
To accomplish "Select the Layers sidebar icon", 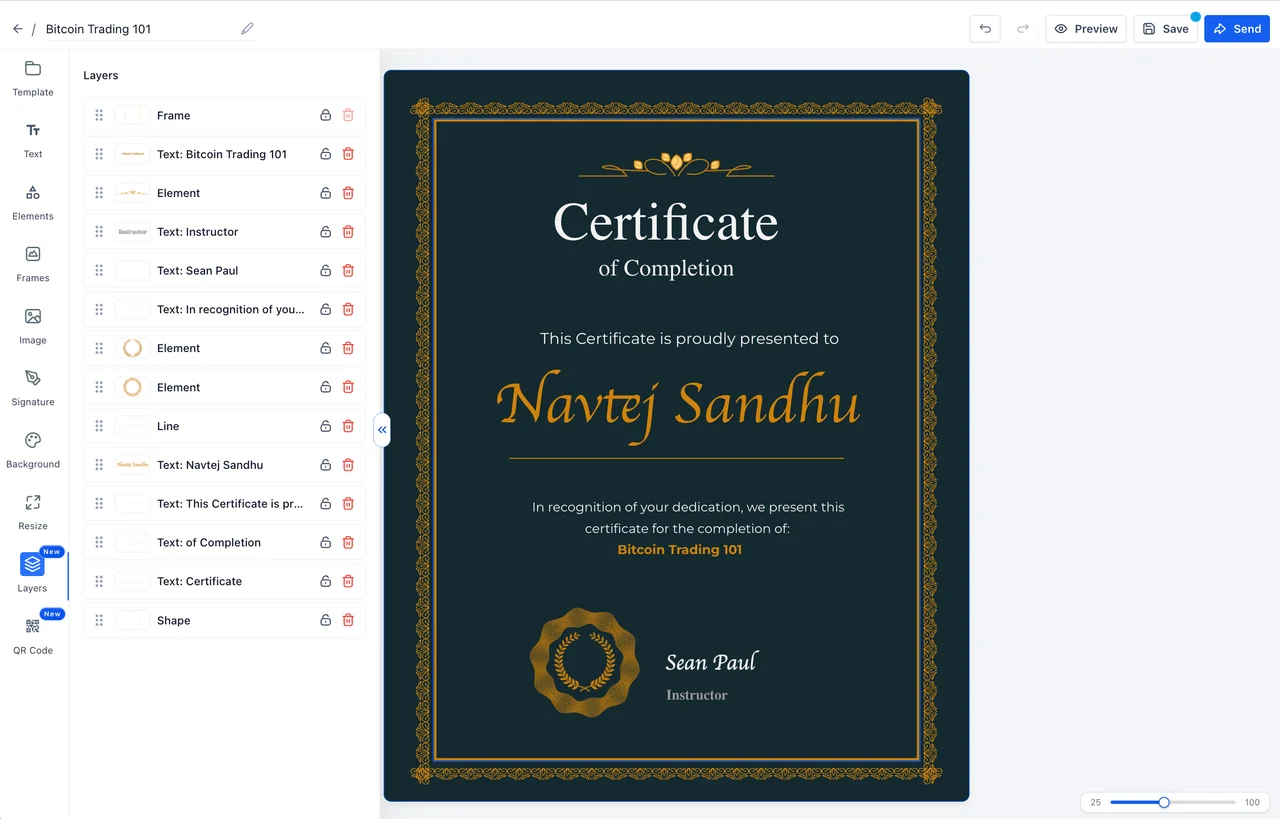I will pyautogui.click(x=32, y=565).
